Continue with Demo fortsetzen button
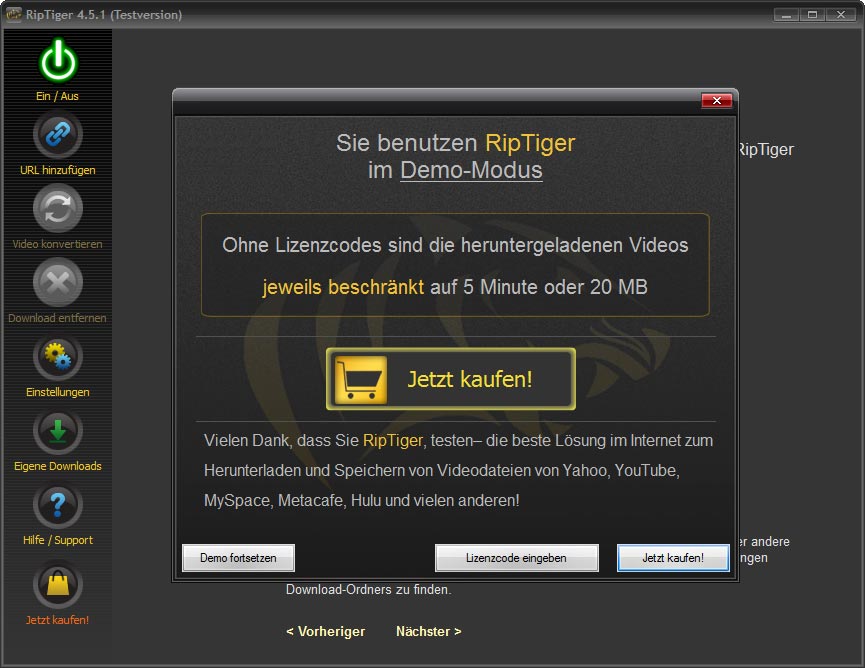Viewport: 865px width, 668px height. tap(238, 558)
